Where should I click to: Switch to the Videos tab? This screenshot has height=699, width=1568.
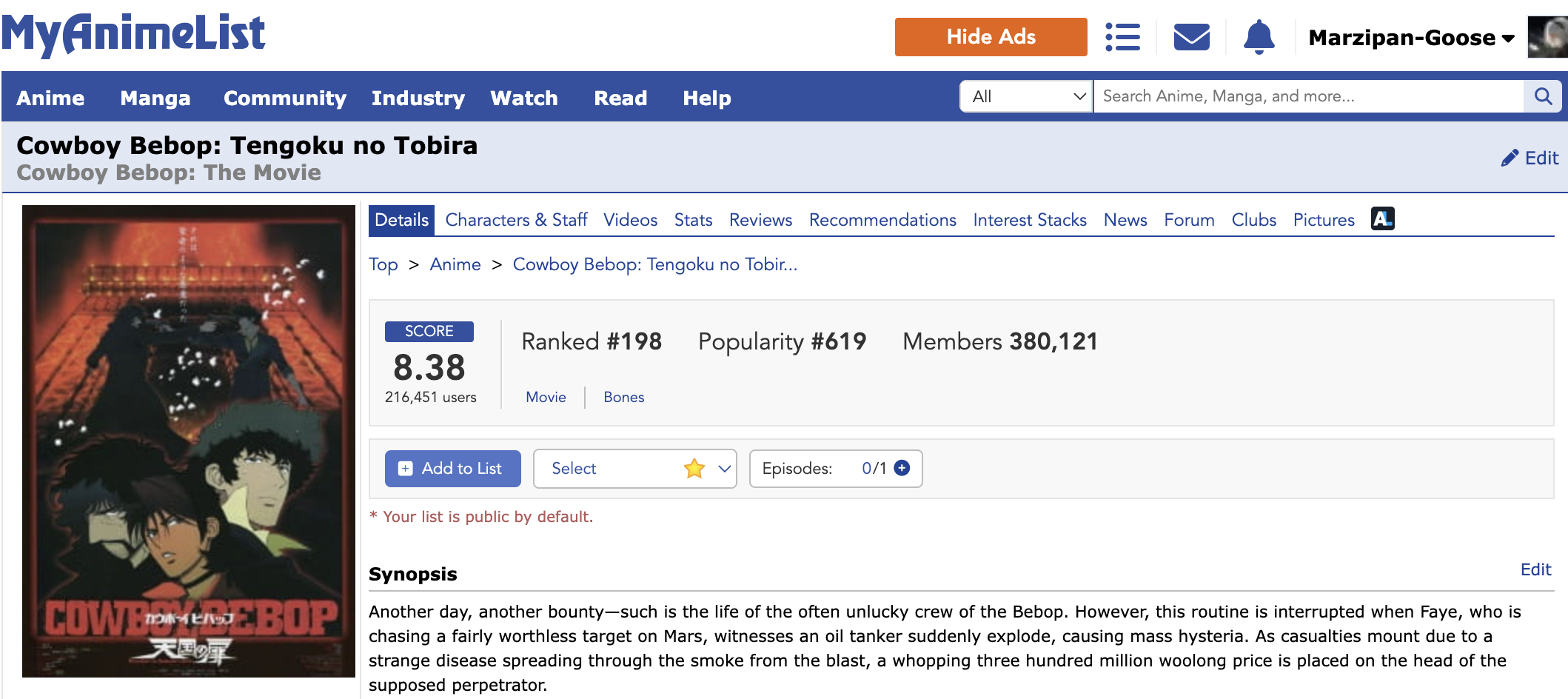click(x=630, y=220)
